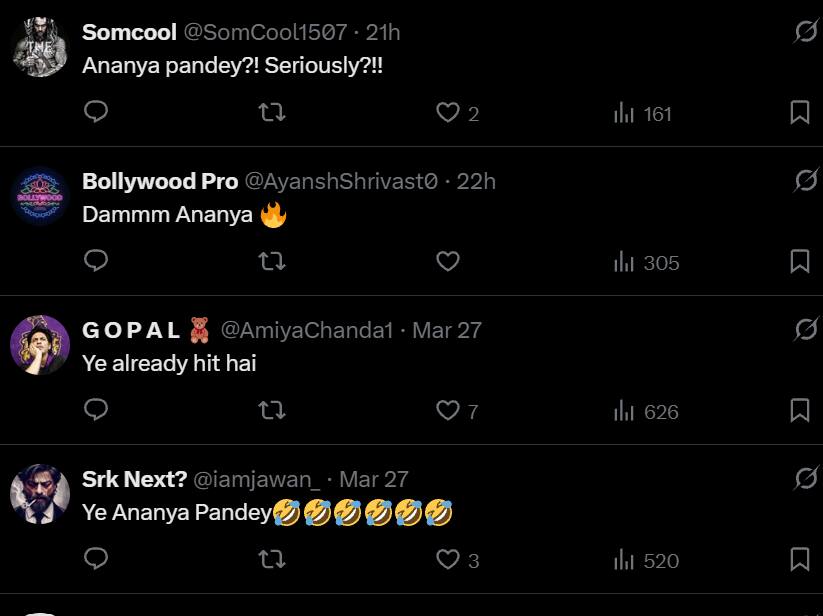The width and height of the screenshot is (823, 616).
Task: Click the bookmark icon on Bollywood Pro's tweet
Action: click(x=799, y=262)
